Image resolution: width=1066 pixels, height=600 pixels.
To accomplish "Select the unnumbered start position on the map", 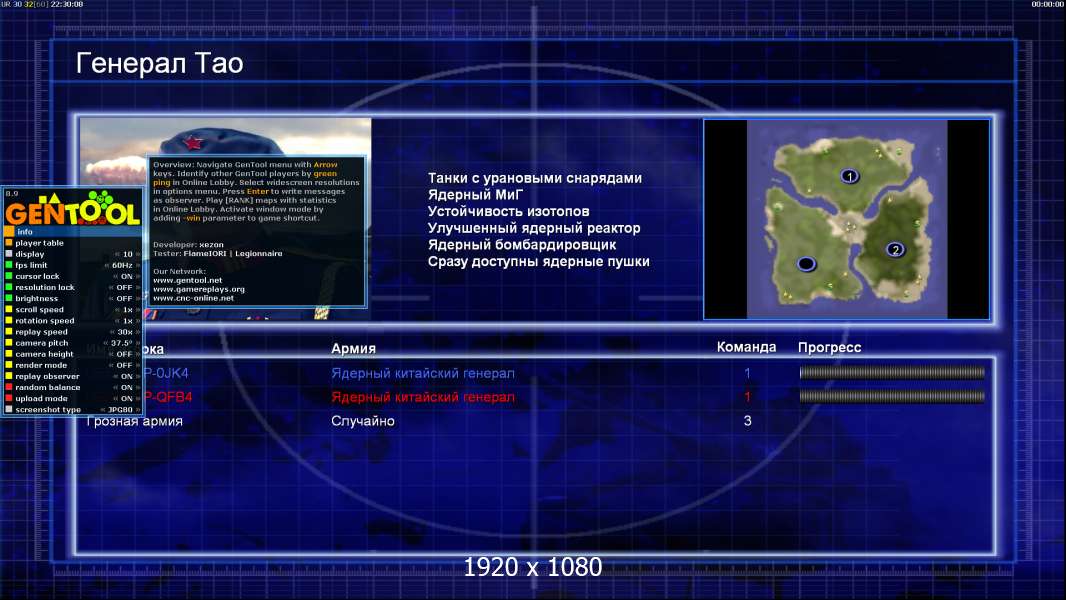I will pos(806,264).
